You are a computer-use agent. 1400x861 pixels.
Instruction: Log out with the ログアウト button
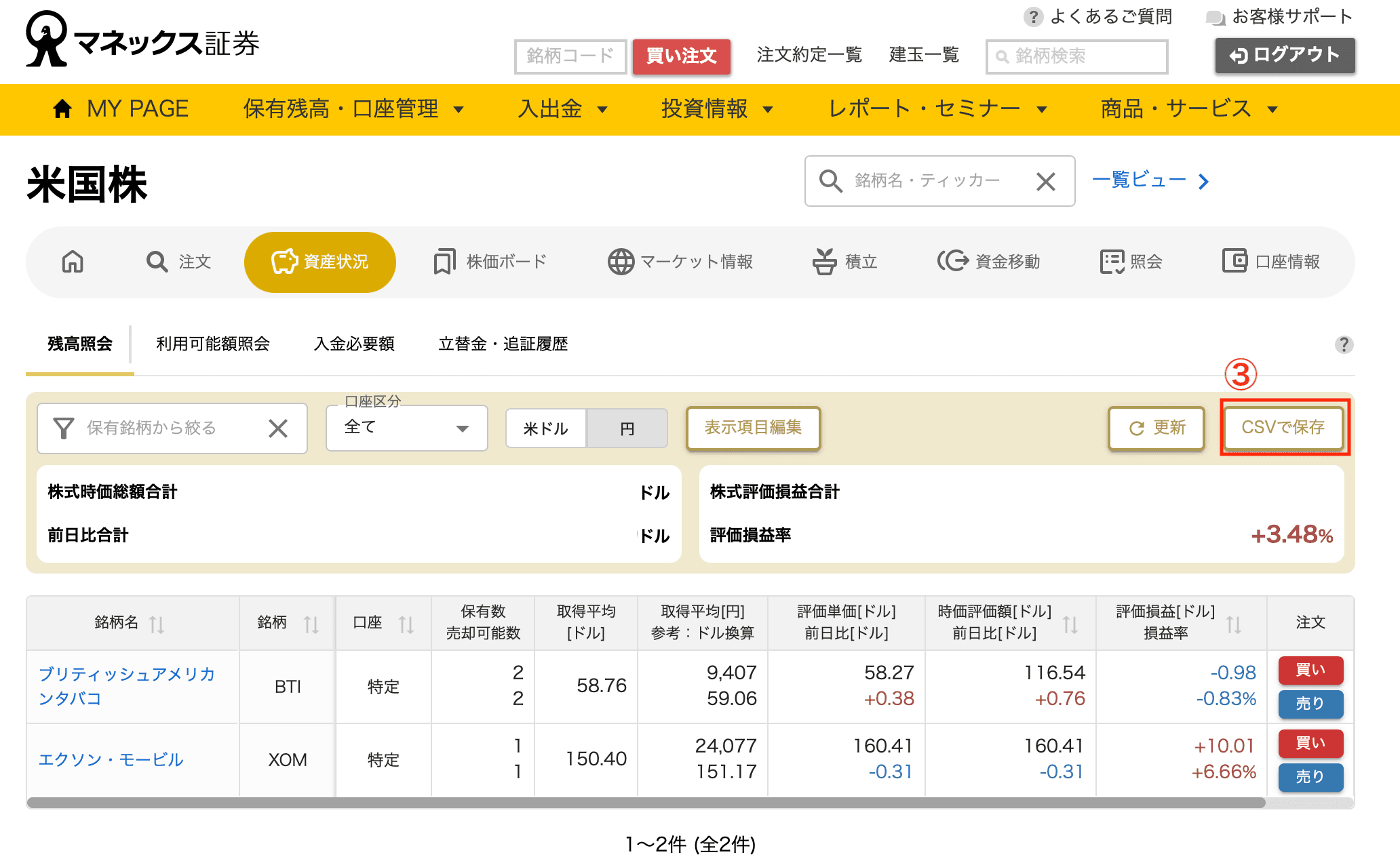[x=1285, y=55]
